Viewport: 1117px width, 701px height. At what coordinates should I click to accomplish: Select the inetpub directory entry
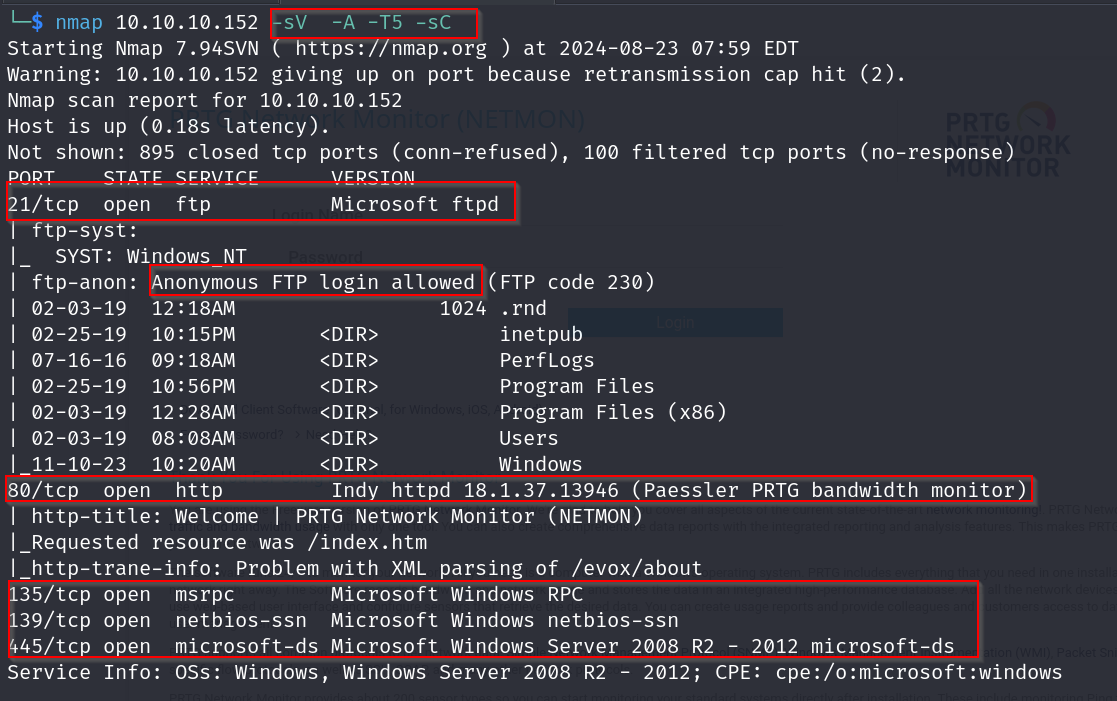pyautogui.click(x=541, y=334)
